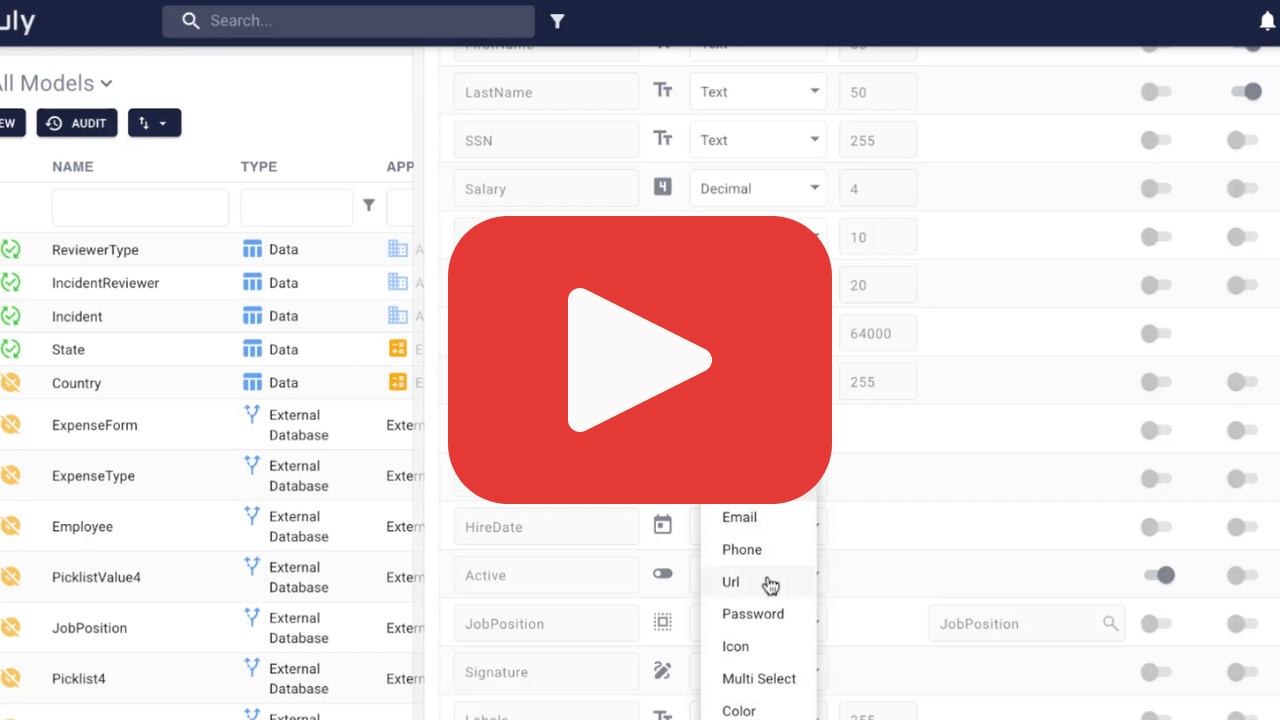The image size is (1280, 720).
Task: Click the synced status icon for State
Action: [x=10, y=349]
